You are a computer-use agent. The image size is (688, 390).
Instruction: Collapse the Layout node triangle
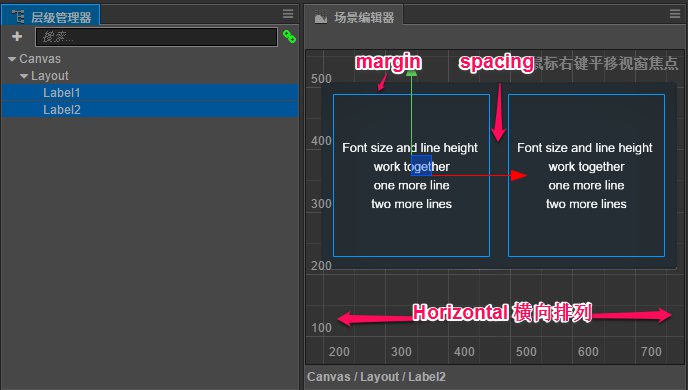coord(24,76)
